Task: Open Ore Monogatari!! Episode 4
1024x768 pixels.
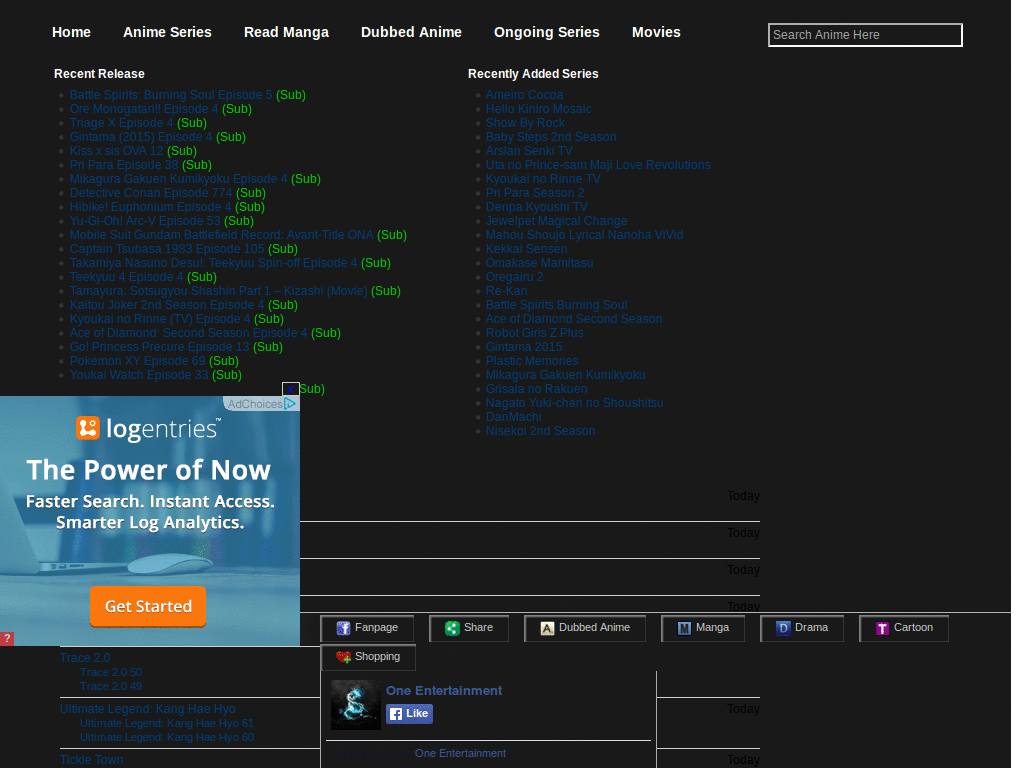Action: click(x=144, y=109)
